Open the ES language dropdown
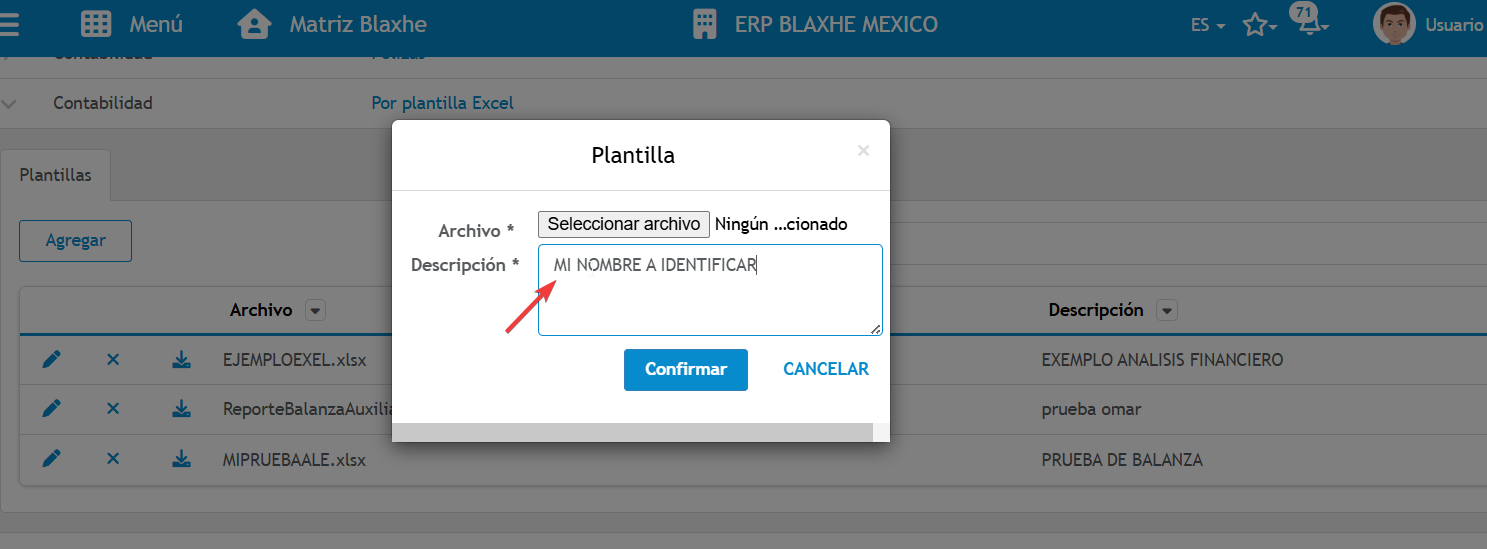This screenshot has height=549, width=1487. (x=1208, y=26)
